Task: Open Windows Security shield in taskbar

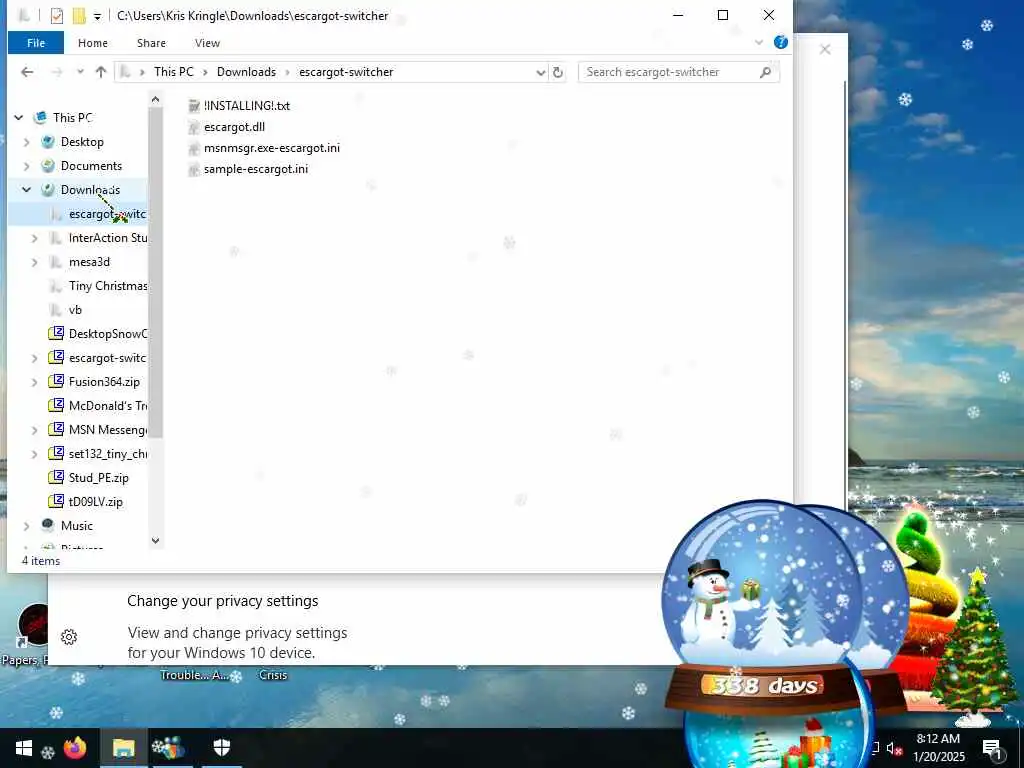Action: point(222,748)
